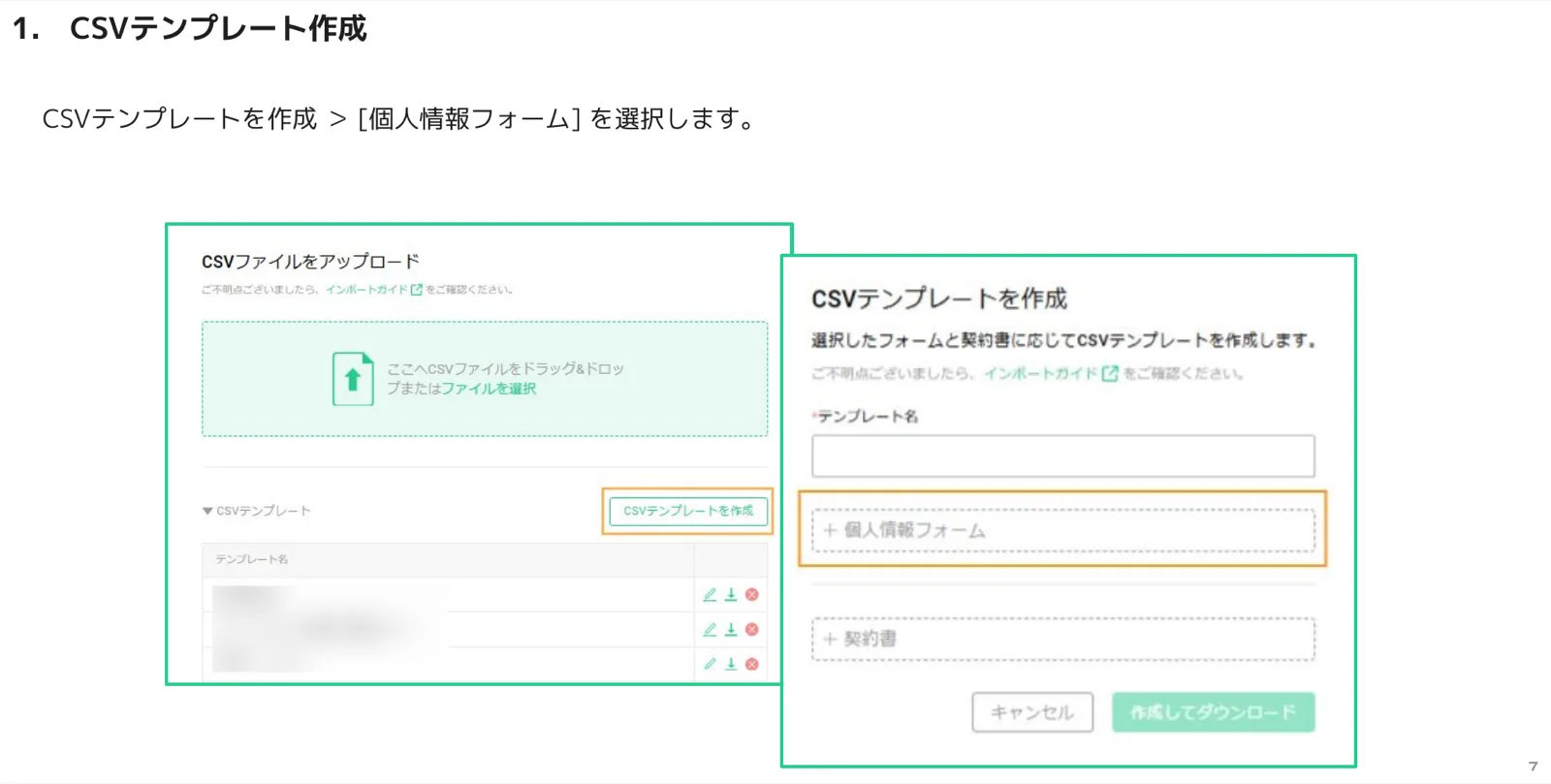Click ファイルを選択 link in drop zone
The height and width of the screenshot is (784, 1551).
pos(489,389)
